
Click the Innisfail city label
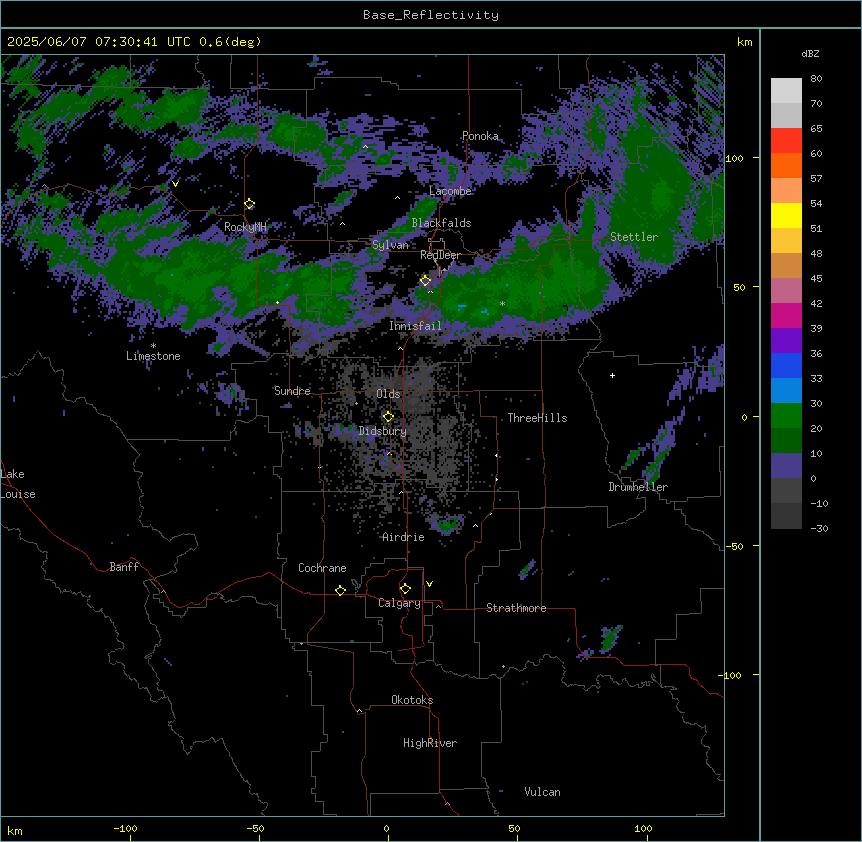tap(416, 326)
